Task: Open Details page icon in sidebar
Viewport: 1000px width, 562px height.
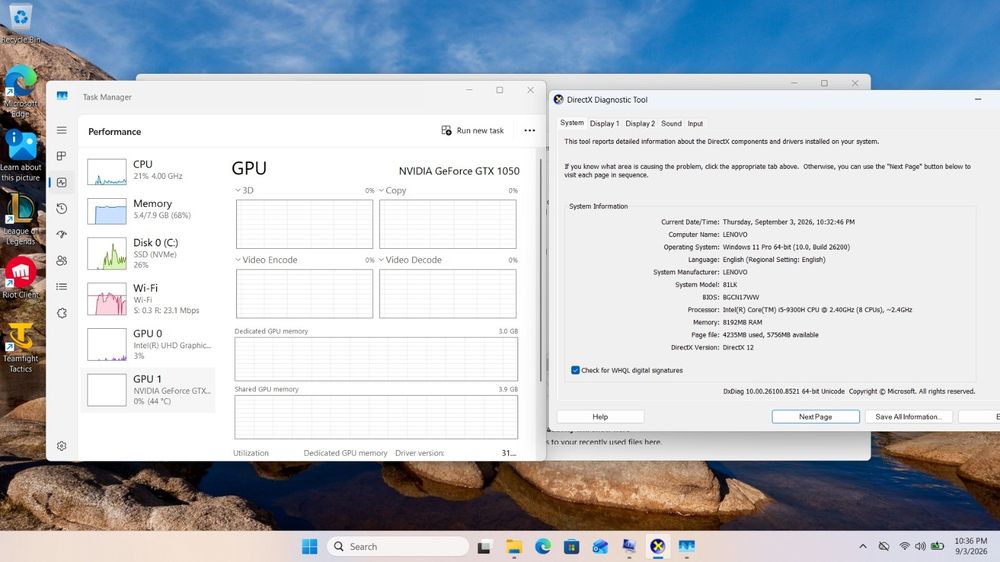Action: pyautogui.click(x=62, y=287)
